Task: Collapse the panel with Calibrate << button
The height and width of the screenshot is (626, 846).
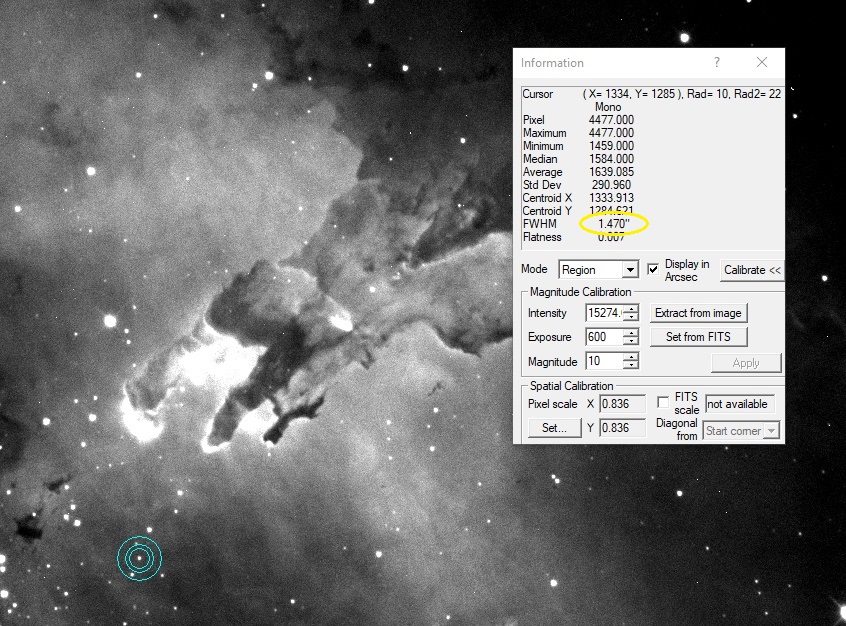Action: (752, 270)
